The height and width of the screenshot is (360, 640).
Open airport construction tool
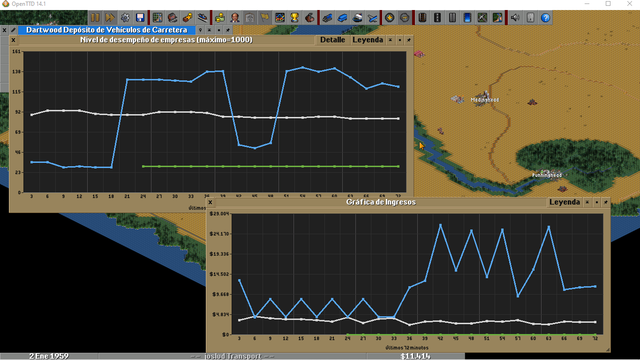[x=482, y=18]
